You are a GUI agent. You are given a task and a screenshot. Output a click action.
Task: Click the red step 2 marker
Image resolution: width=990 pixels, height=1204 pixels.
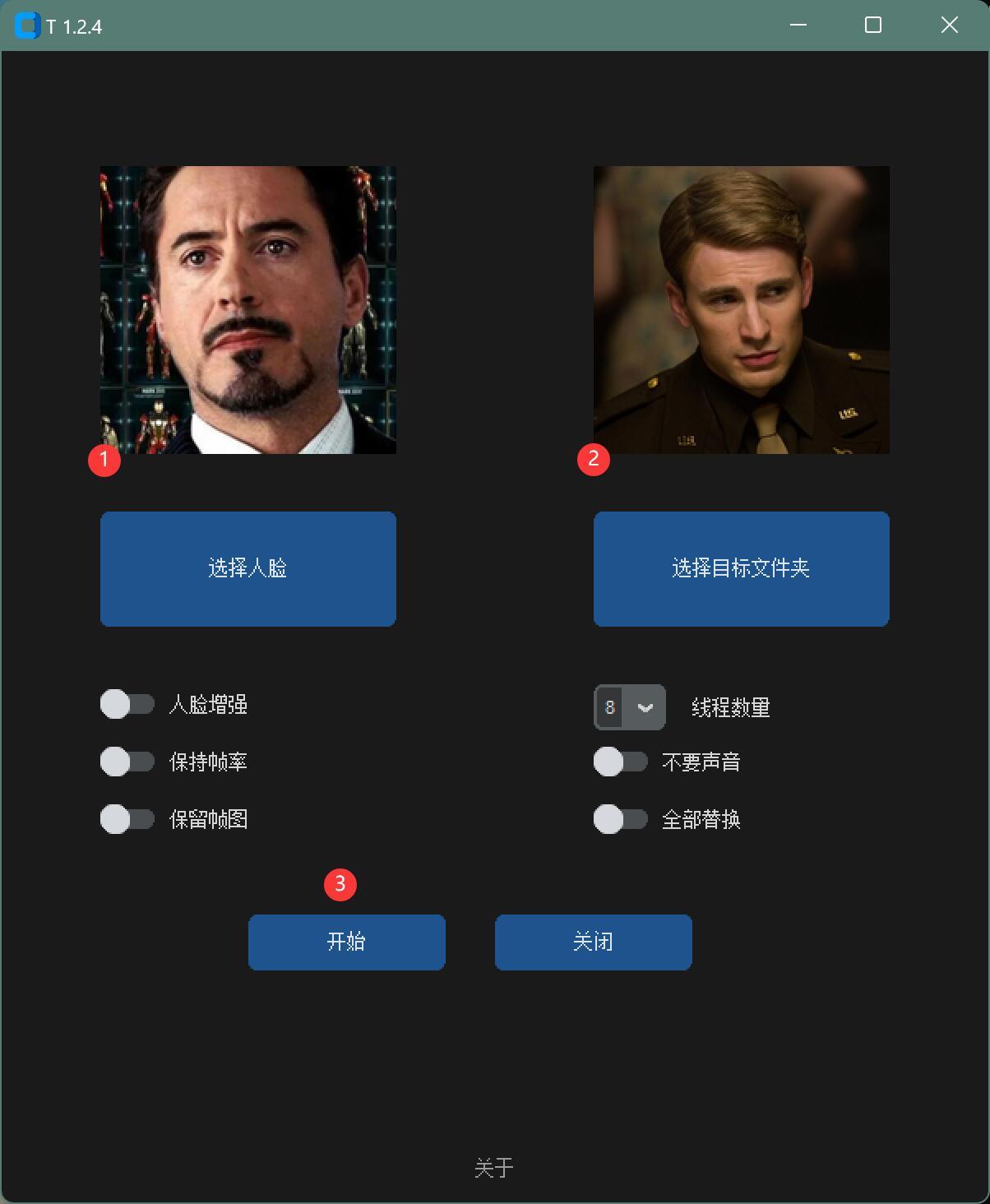(x=594, y=460)
